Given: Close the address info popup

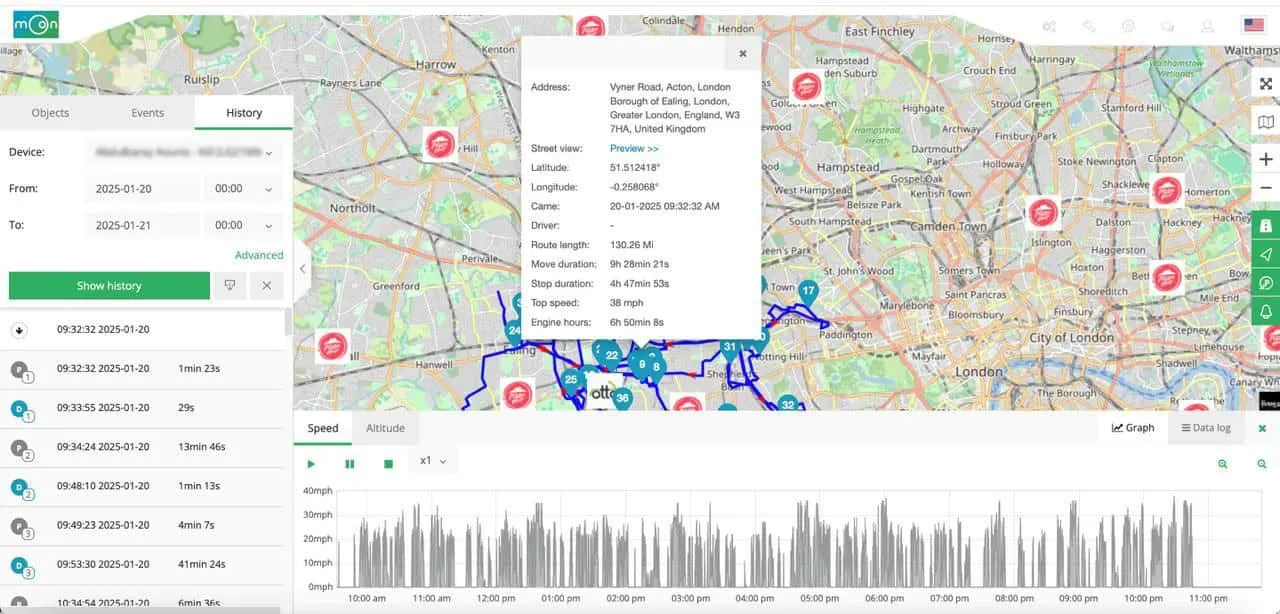Looking at the screenshot, I should (742, 54).
